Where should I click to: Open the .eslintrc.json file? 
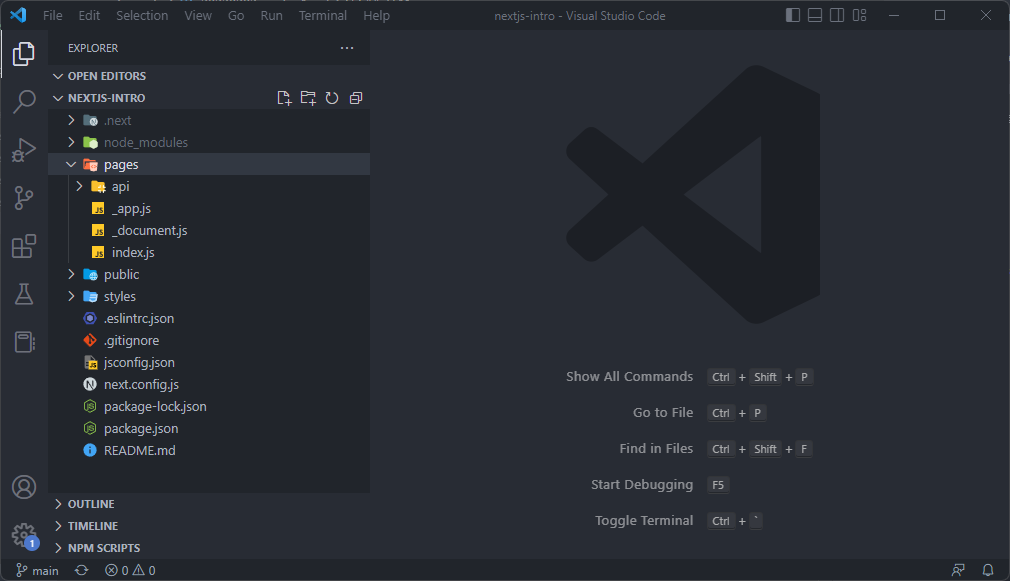tap(209, 318)
